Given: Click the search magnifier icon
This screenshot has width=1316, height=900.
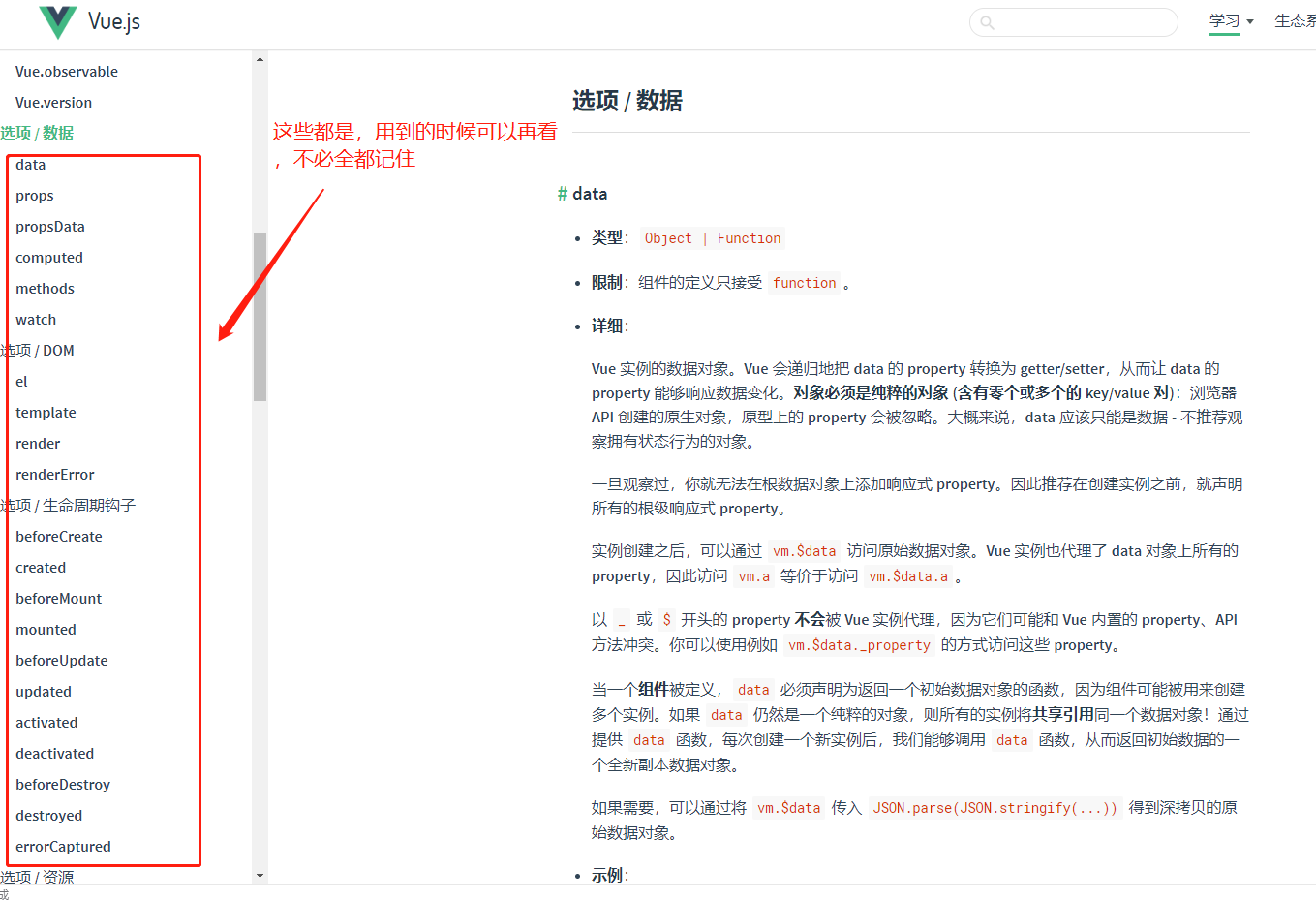Looking at the screenshot, I should 987,22.
